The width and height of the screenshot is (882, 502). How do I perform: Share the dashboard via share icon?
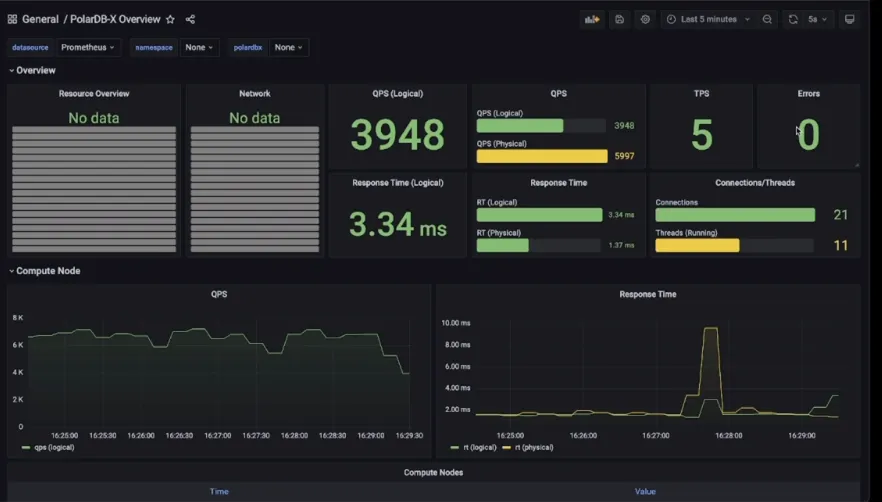click(x=190, y=19)
